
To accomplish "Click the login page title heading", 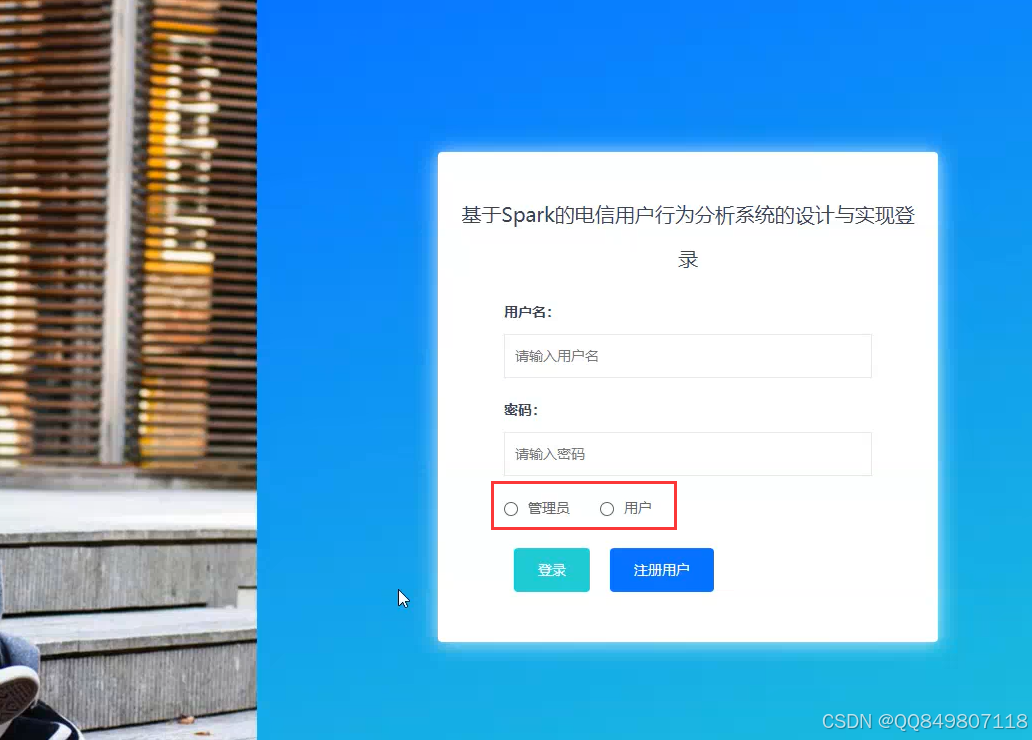I will 688,237.
